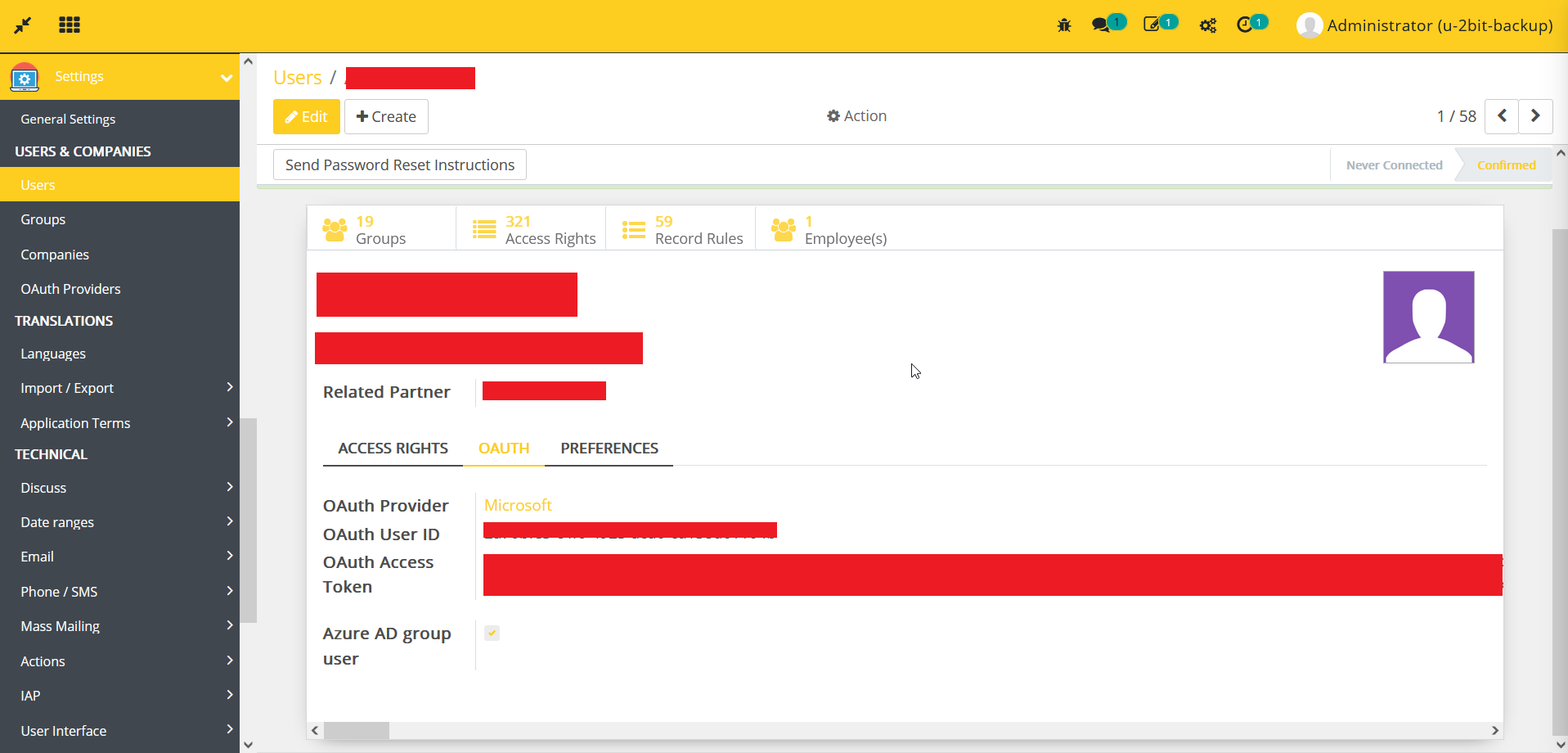
Task: Click the horizontal scrollbar thumb in the form
Action: click(x=357, y=730)
